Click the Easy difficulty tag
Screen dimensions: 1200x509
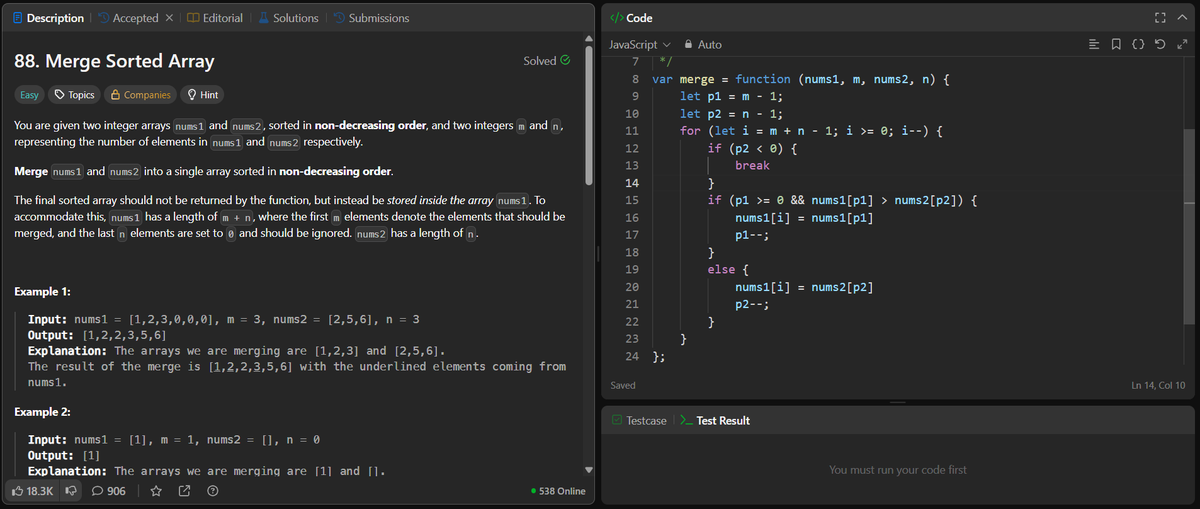coord(30,95)
